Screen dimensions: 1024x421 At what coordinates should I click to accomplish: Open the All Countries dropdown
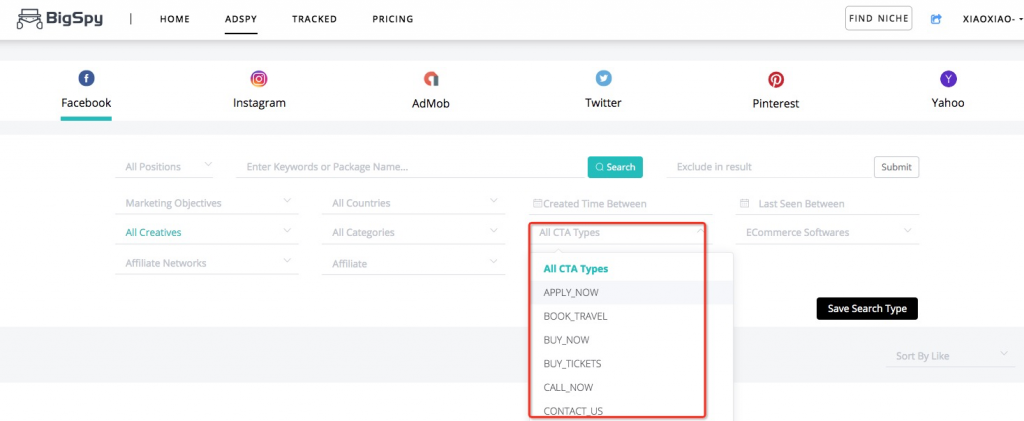coord(413,203)
